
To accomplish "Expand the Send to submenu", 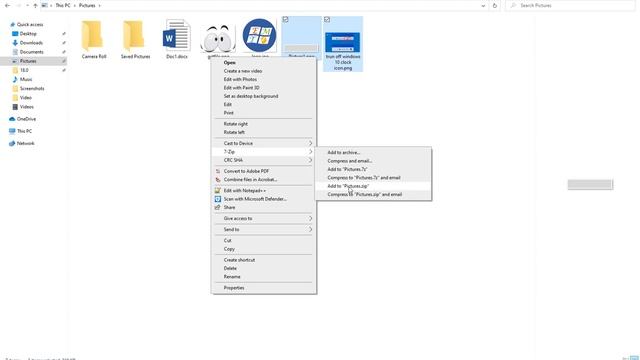I will point(264,229).
